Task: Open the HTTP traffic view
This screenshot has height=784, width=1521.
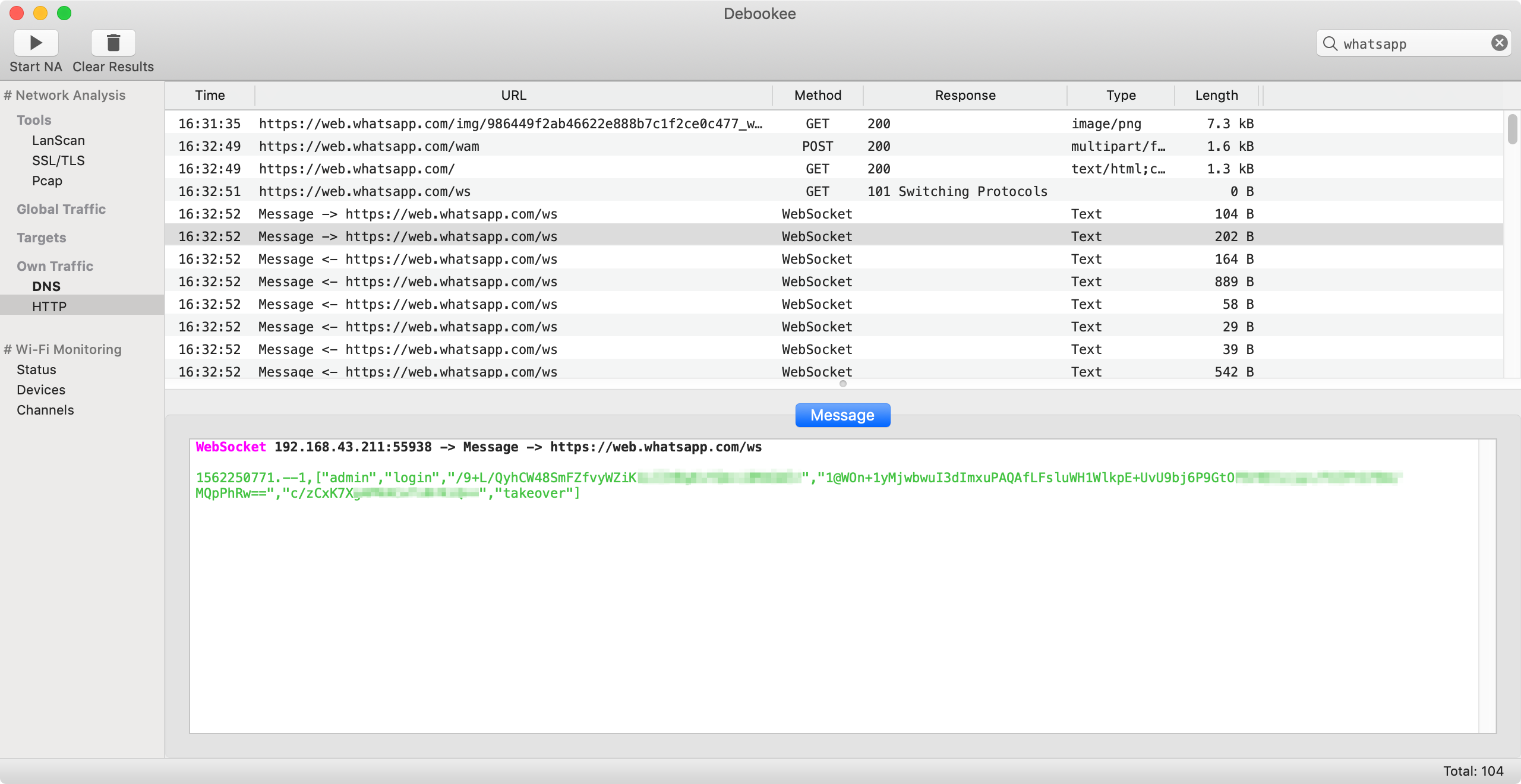Action: click(48, 306)
